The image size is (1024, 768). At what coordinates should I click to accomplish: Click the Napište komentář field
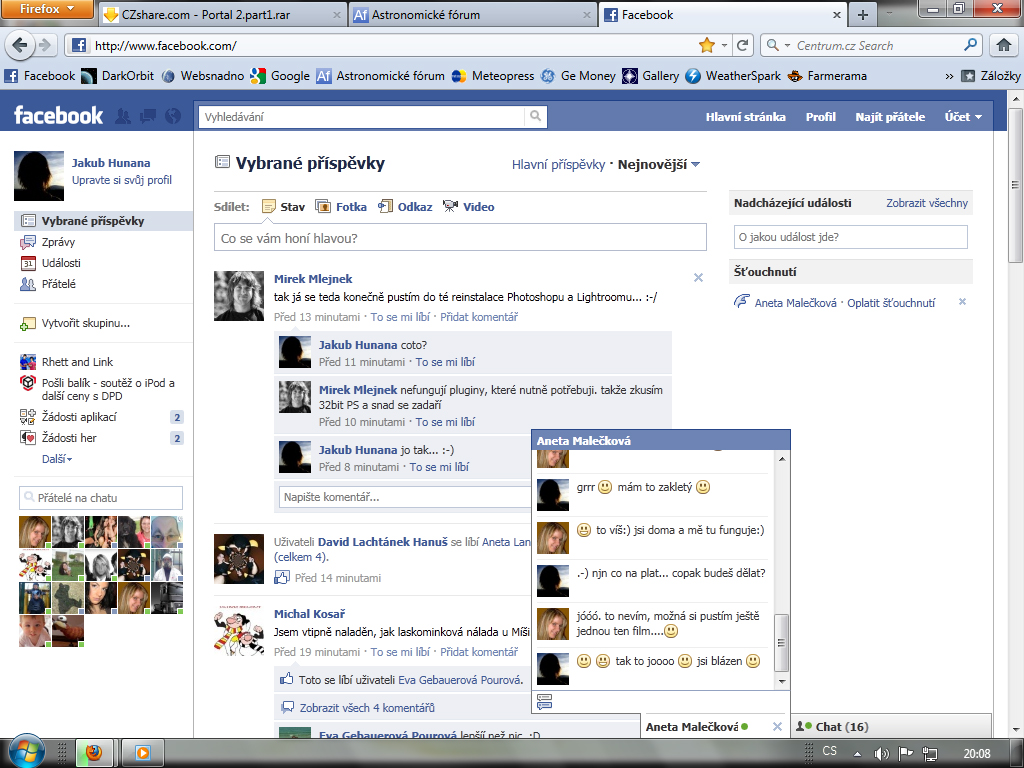click(x=405, y=497)
